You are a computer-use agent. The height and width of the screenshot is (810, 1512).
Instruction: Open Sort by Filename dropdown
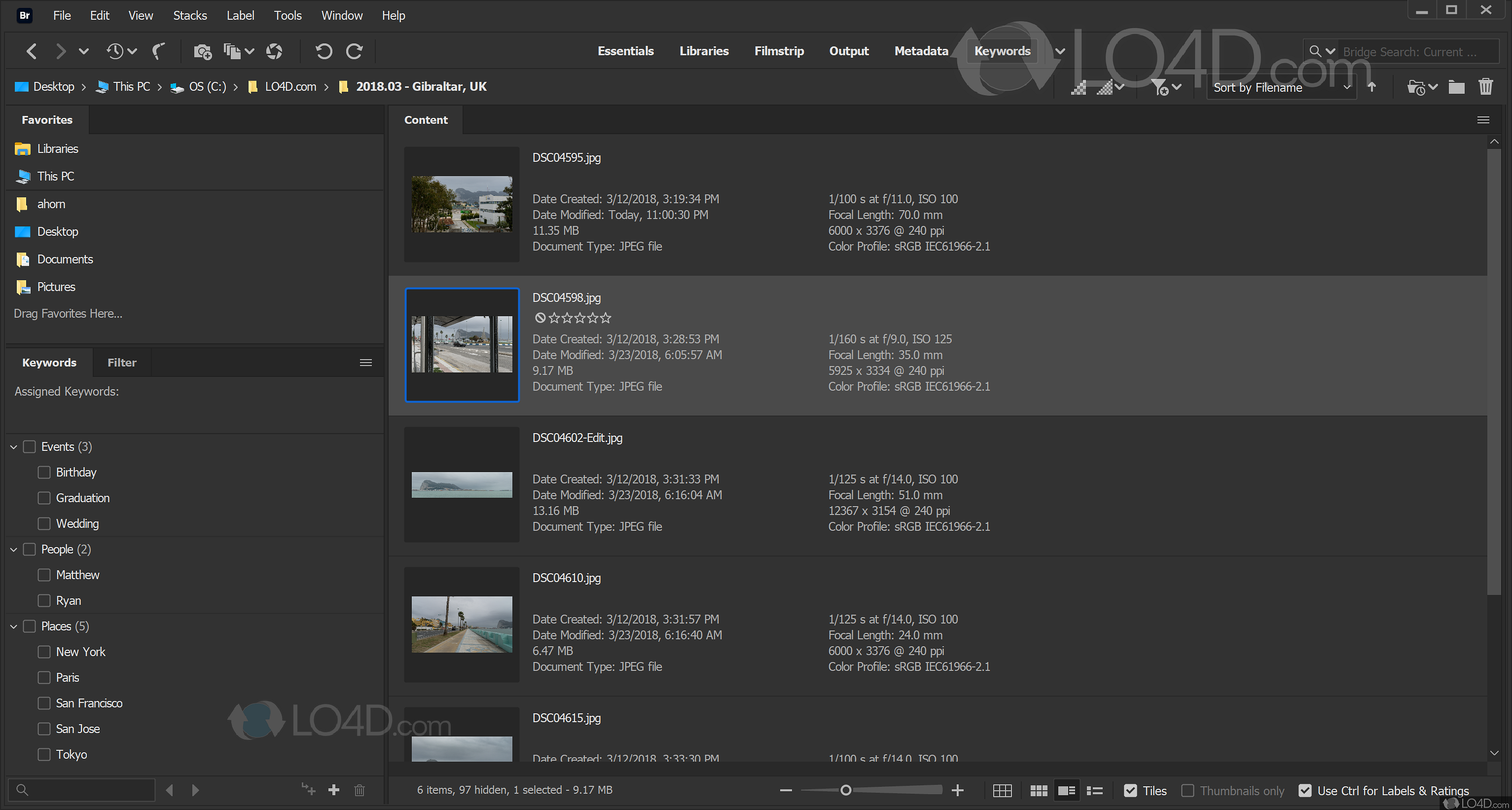(x=1281, y=87)
